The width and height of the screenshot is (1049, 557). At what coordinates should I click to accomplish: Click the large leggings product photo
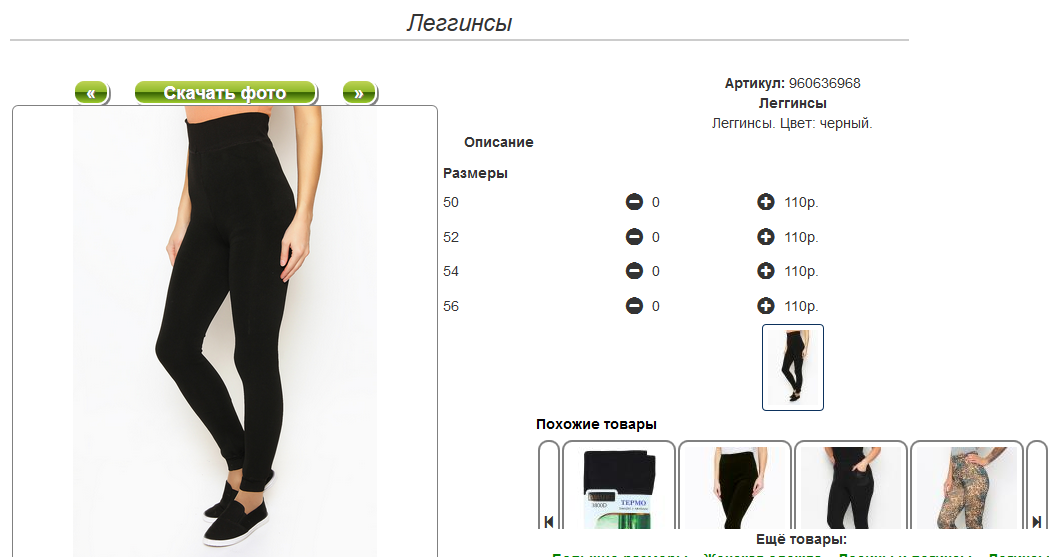pyautogui.click(x=225, y=331)
